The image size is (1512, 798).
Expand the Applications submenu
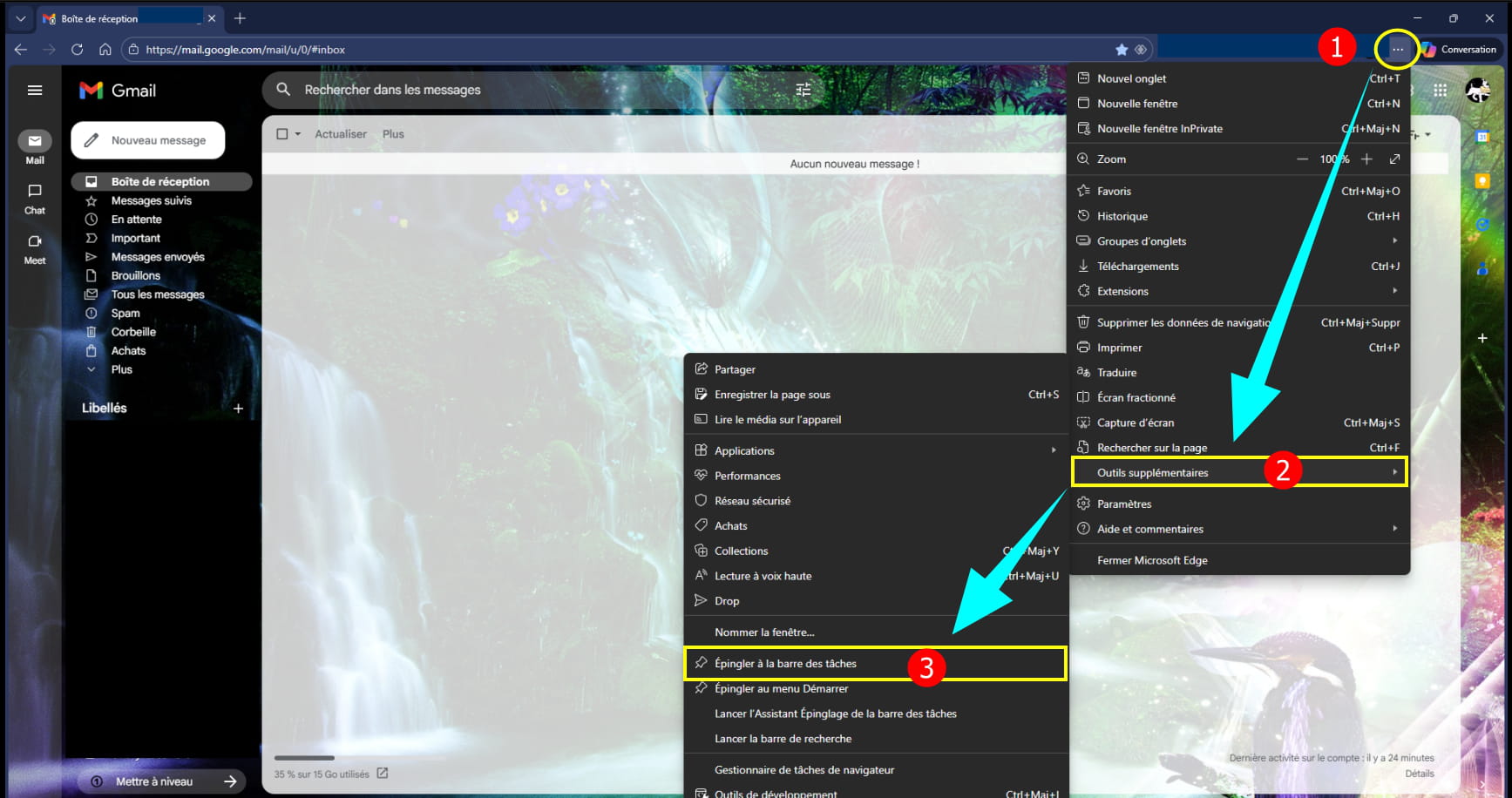[876, 450]
